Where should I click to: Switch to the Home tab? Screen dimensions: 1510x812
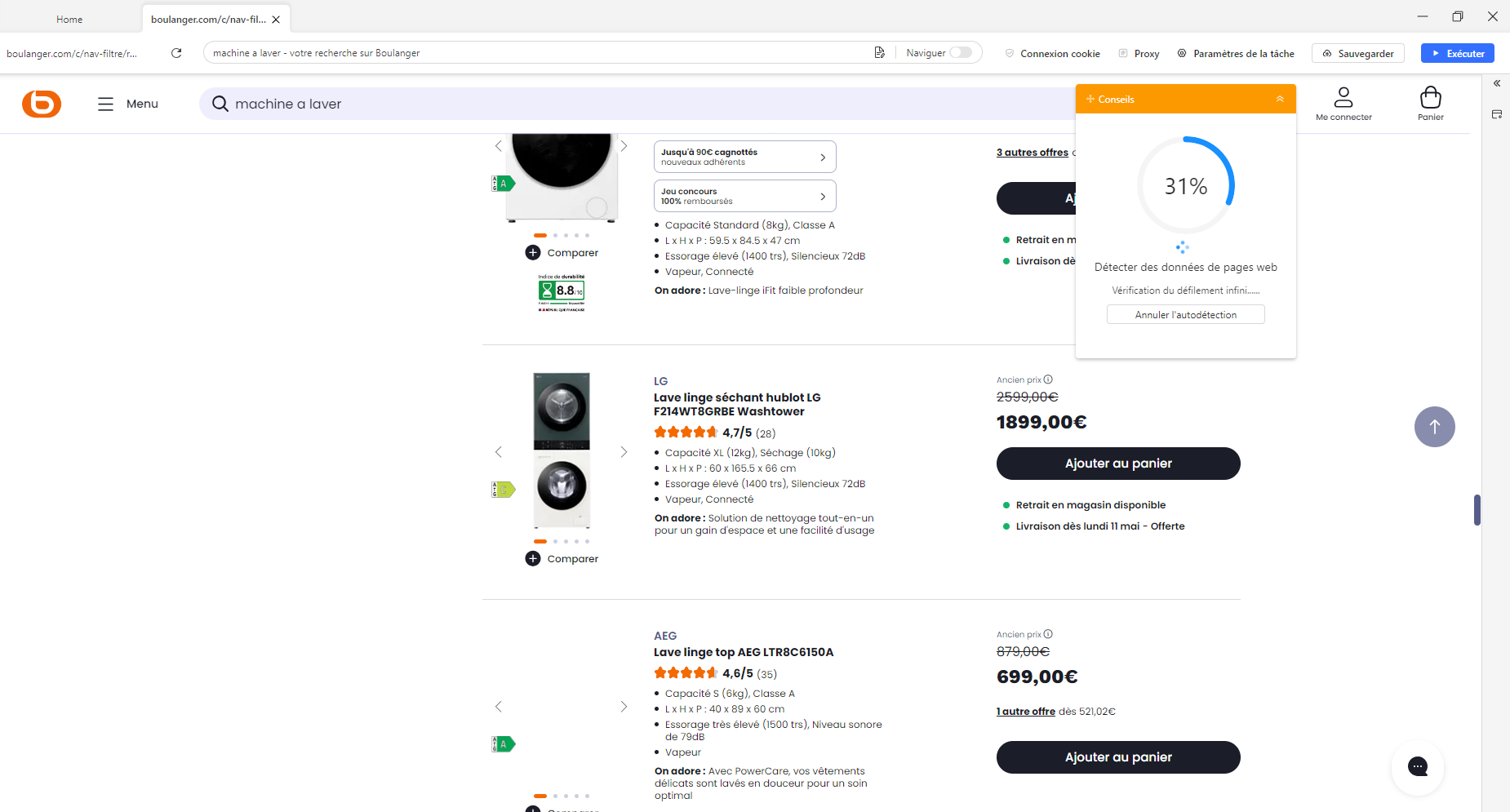[x=69, y=19]
